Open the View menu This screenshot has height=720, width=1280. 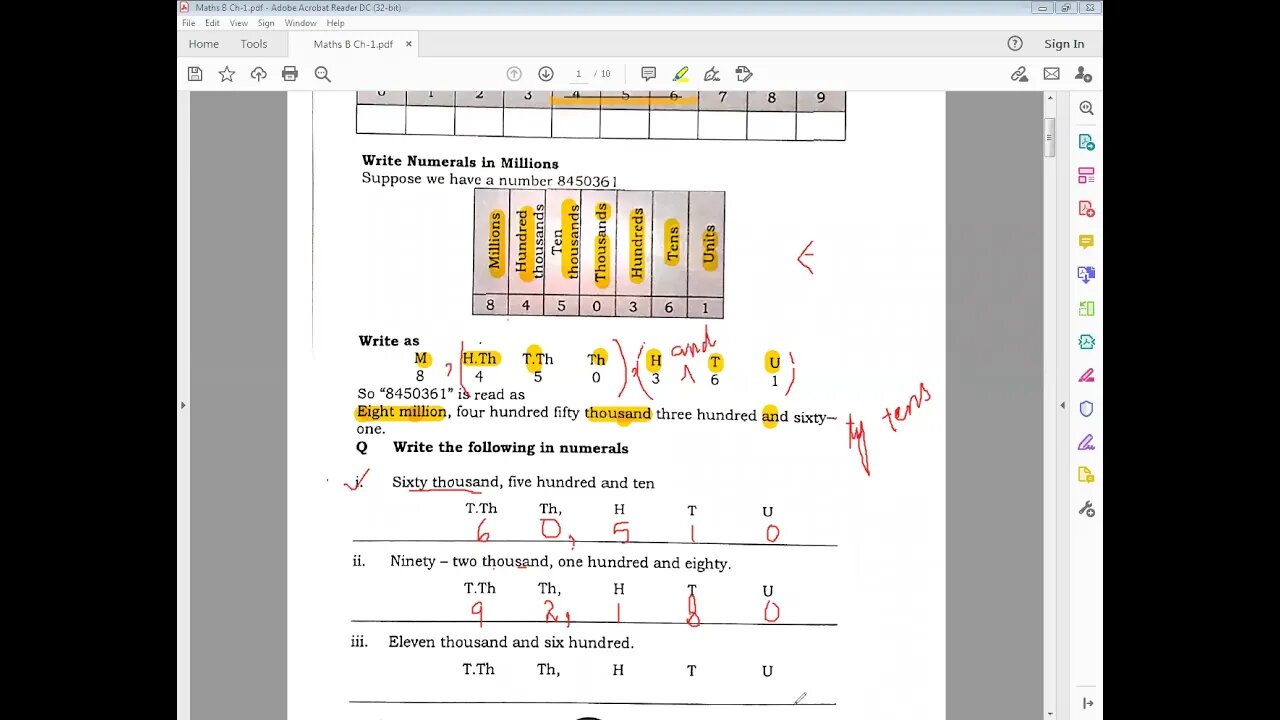pyautogui.click(x=238, y=23)
